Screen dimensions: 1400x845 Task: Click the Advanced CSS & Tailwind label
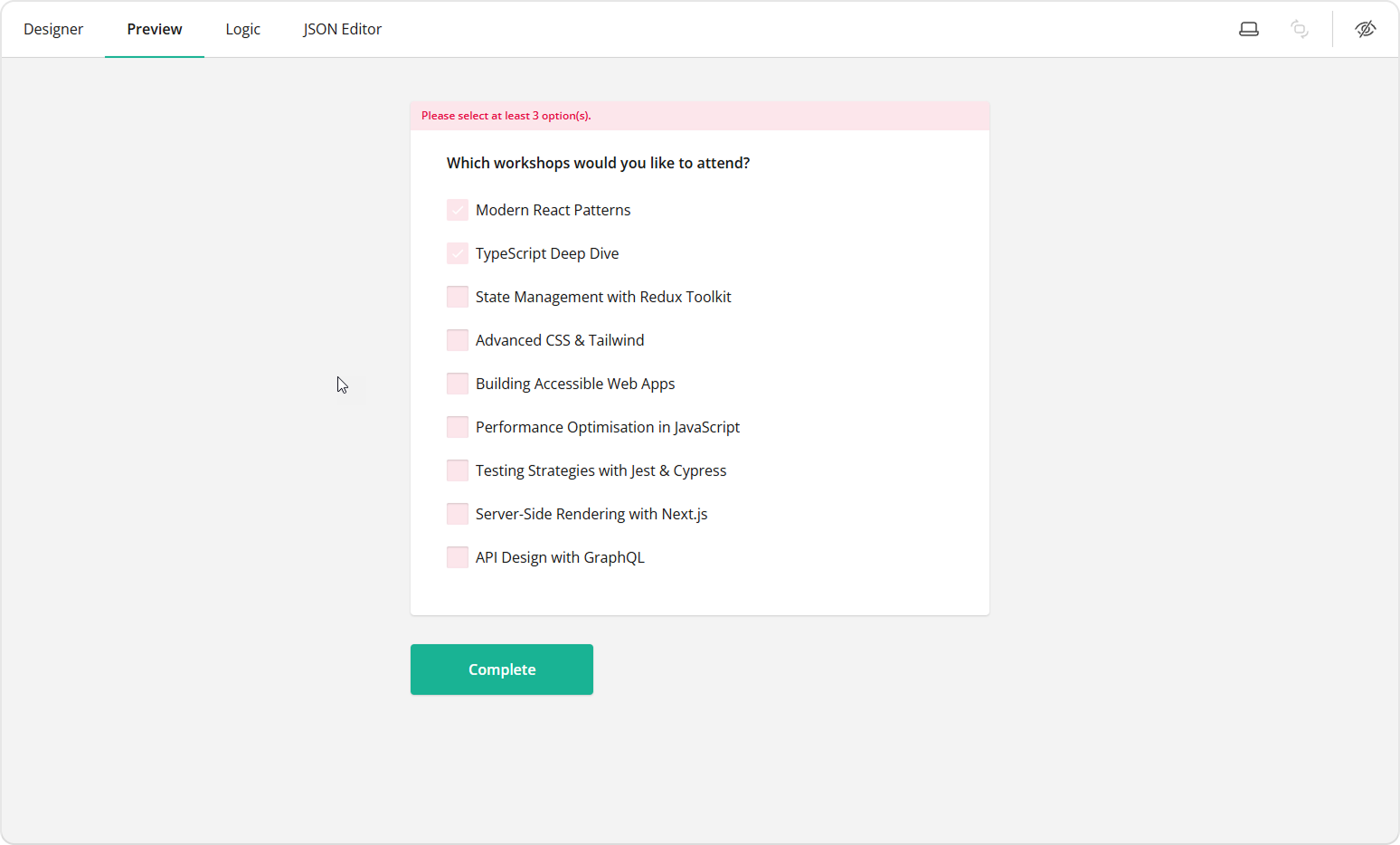pos(559,339)
